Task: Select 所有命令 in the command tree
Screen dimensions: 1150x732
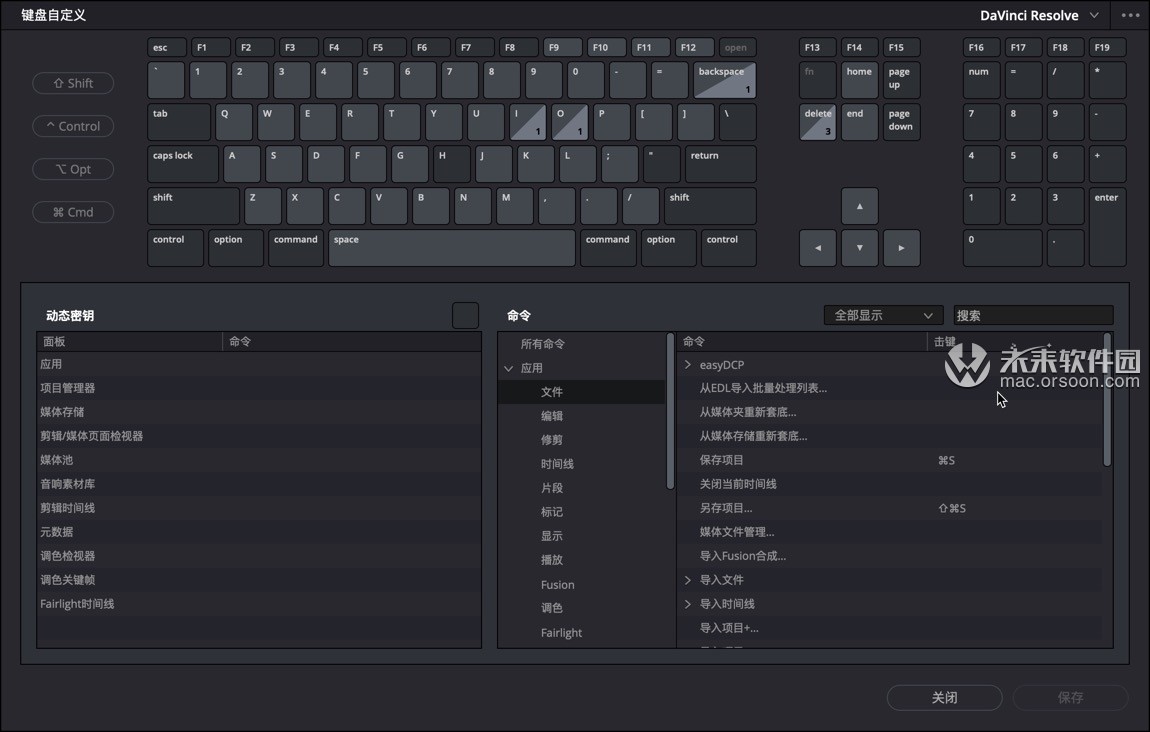Action: coord(543,344)
